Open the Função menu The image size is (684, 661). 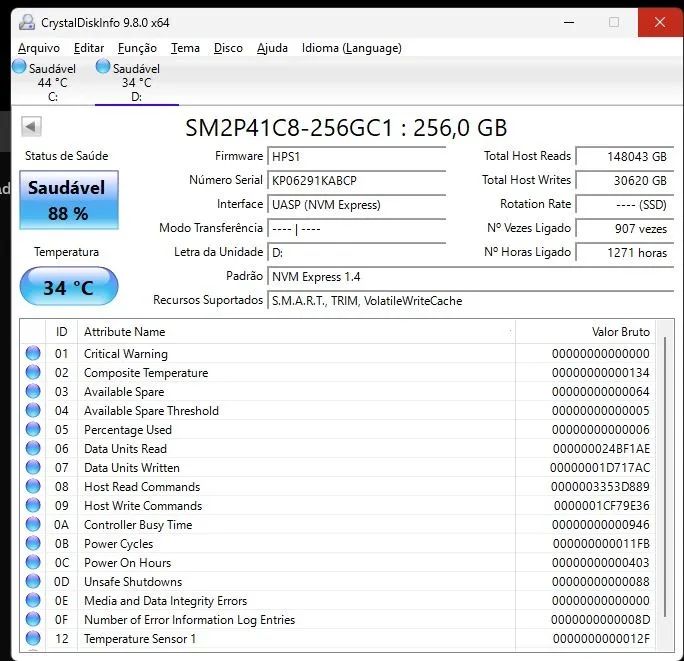(x=137, y=48)
